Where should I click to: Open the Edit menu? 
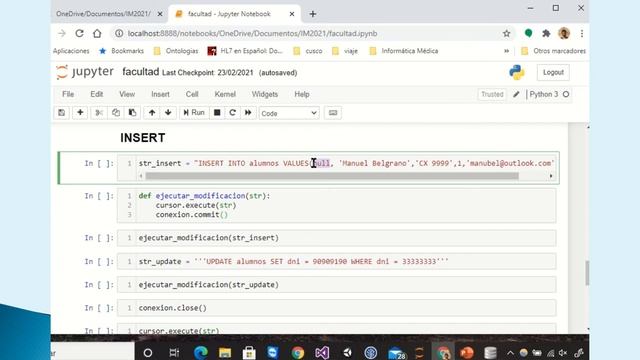tap(97, 94)
